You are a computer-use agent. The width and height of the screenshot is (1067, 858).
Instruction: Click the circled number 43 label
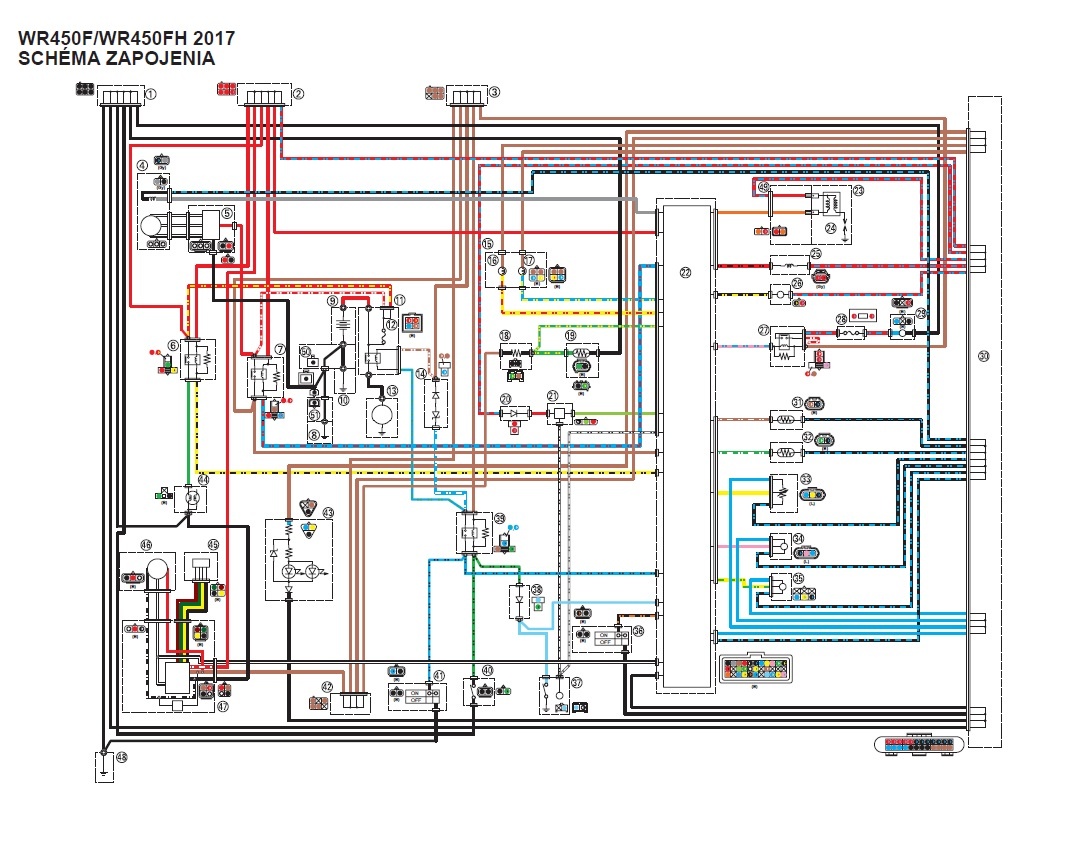click(x=328, y=513)
